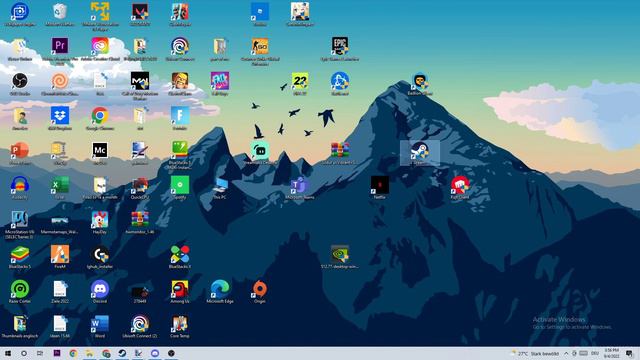Open the BlueStacks X shortcut
The height and width of the screenshot is (360, 640).
tap(180, 254)
